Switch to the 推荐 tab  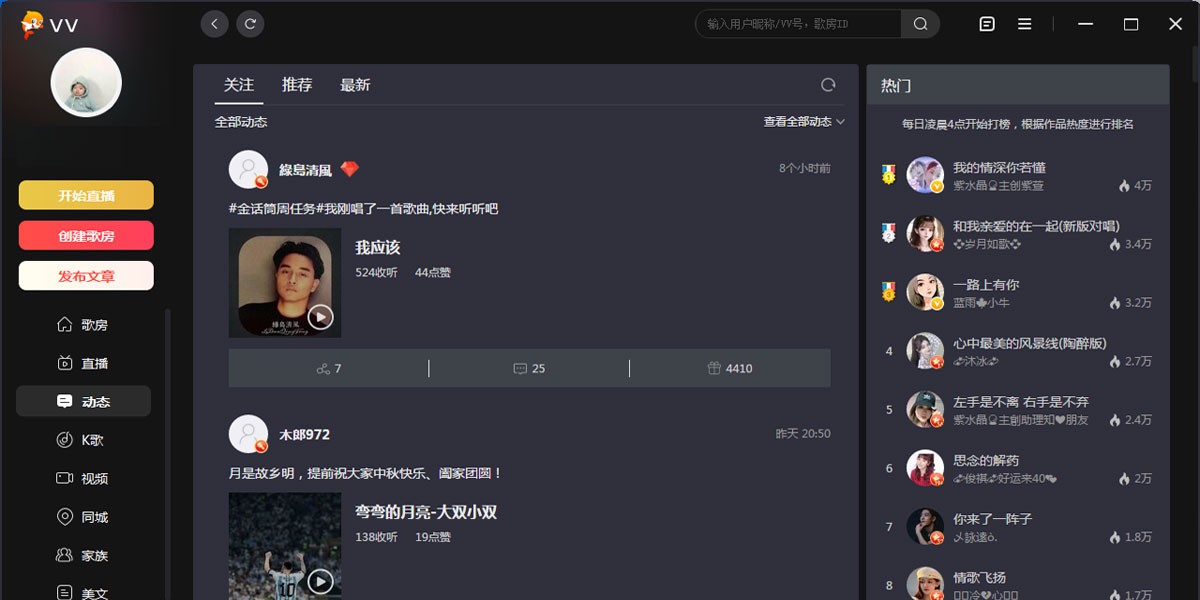tap(297, 85)
